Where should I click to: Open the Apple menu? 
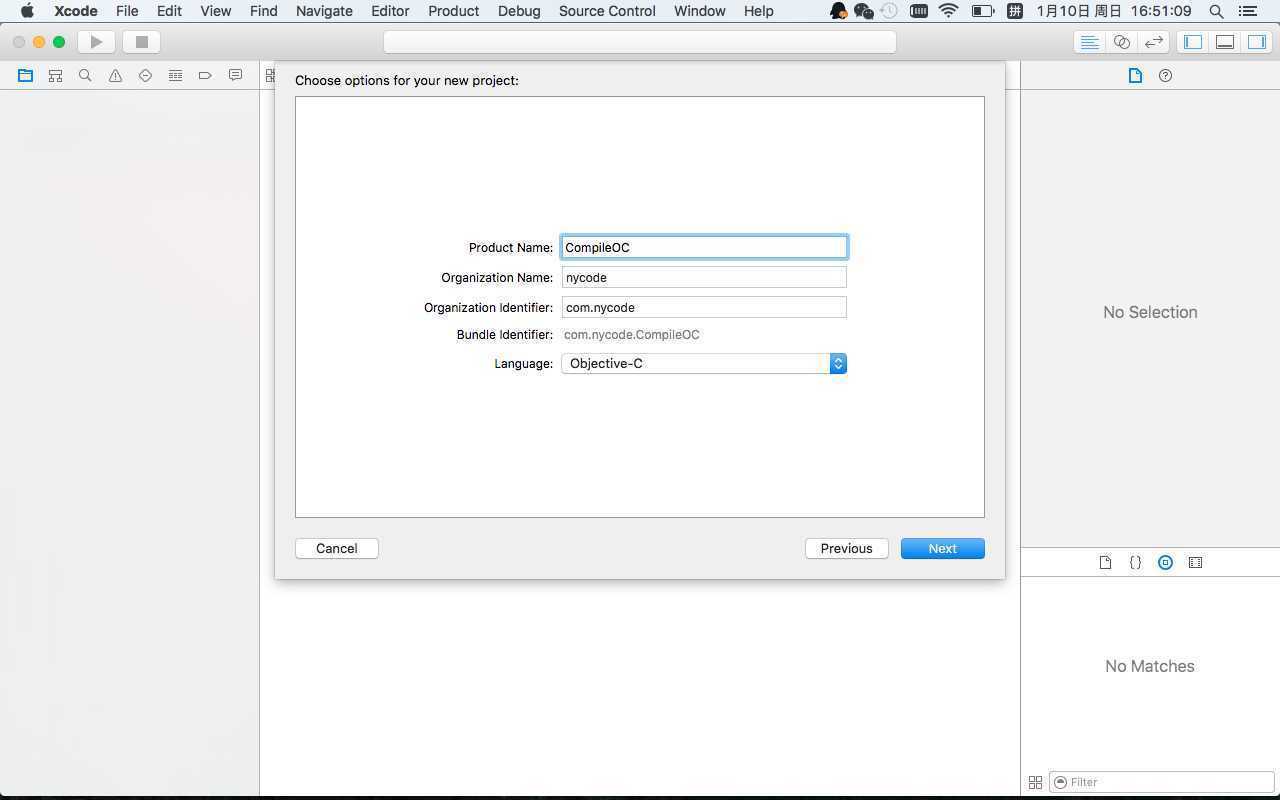[x=27, y=11]
